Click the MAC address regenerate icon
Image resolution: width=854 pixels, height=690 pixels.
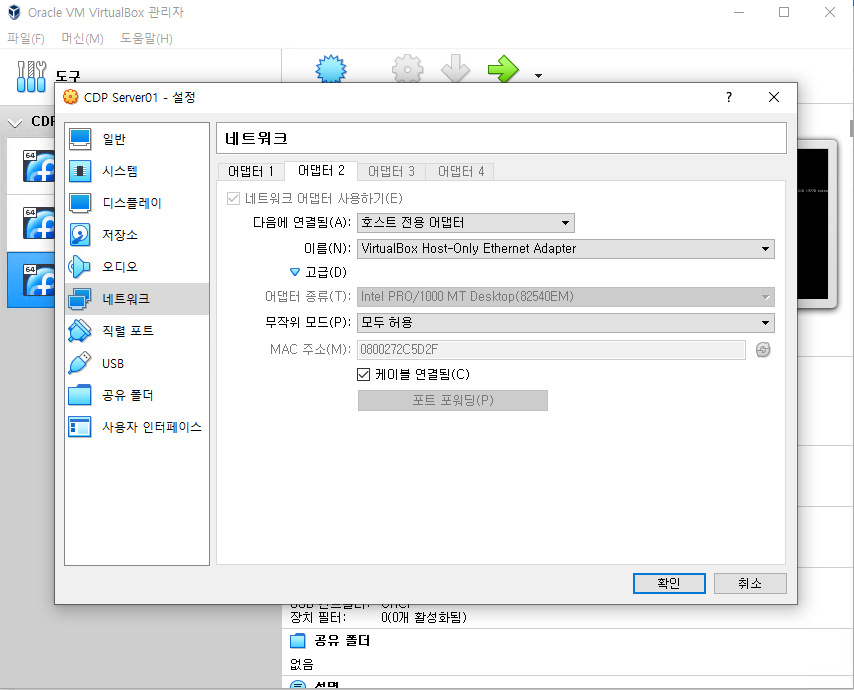click(x=763, y=350)
